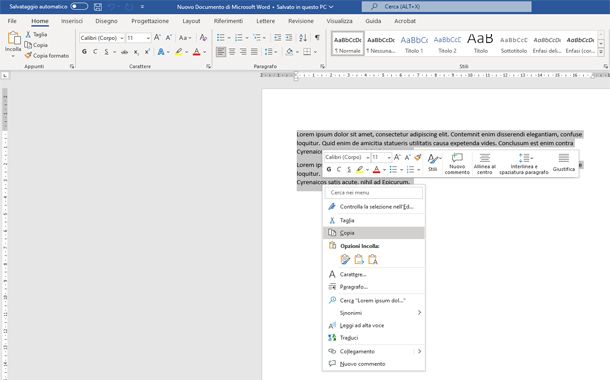
Task: Apply the Titolo 1 style
Action: click(414, 44)
